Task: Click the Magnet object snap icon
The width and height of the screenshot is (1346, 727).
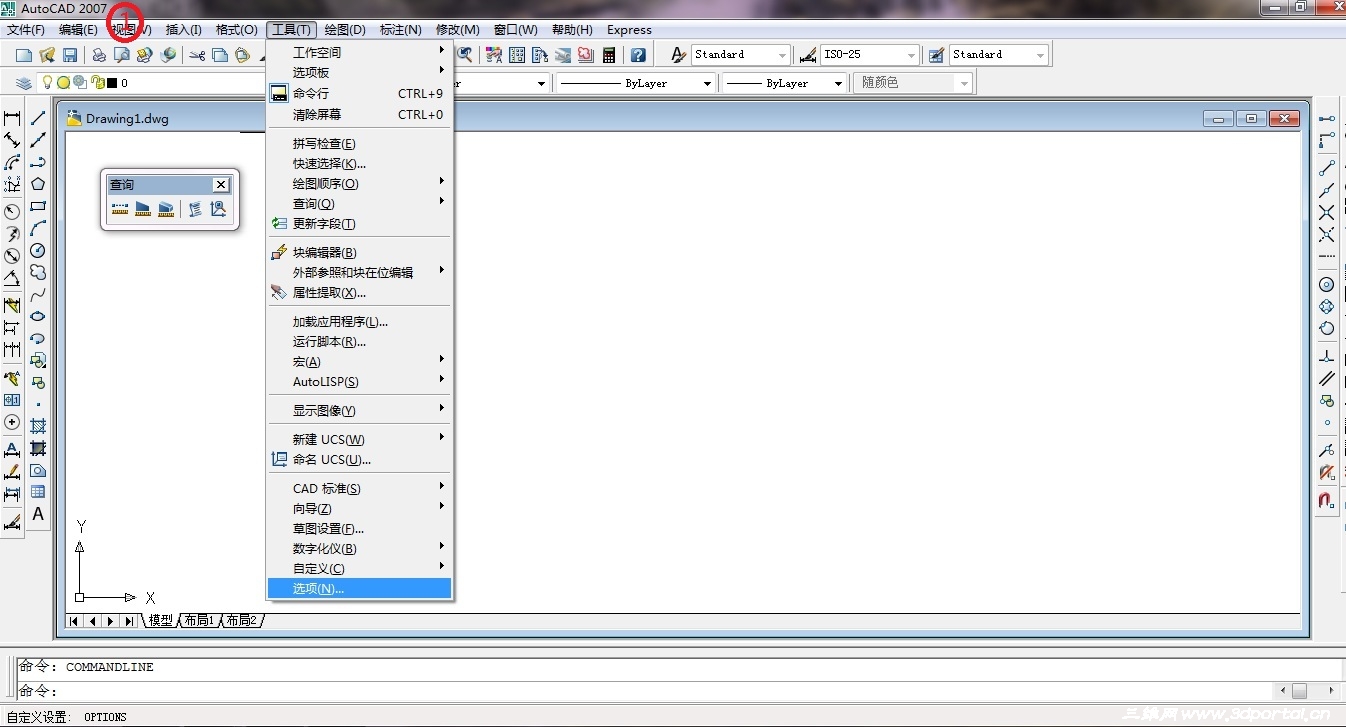Action: (1327, 500)
